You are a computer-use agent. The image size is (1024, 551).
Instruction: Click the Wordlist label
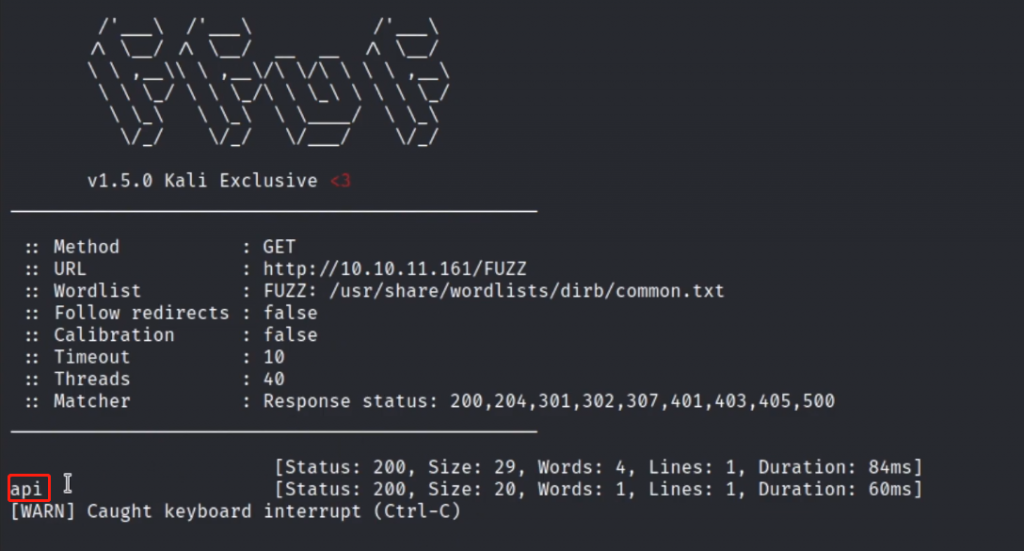(97, 291)
